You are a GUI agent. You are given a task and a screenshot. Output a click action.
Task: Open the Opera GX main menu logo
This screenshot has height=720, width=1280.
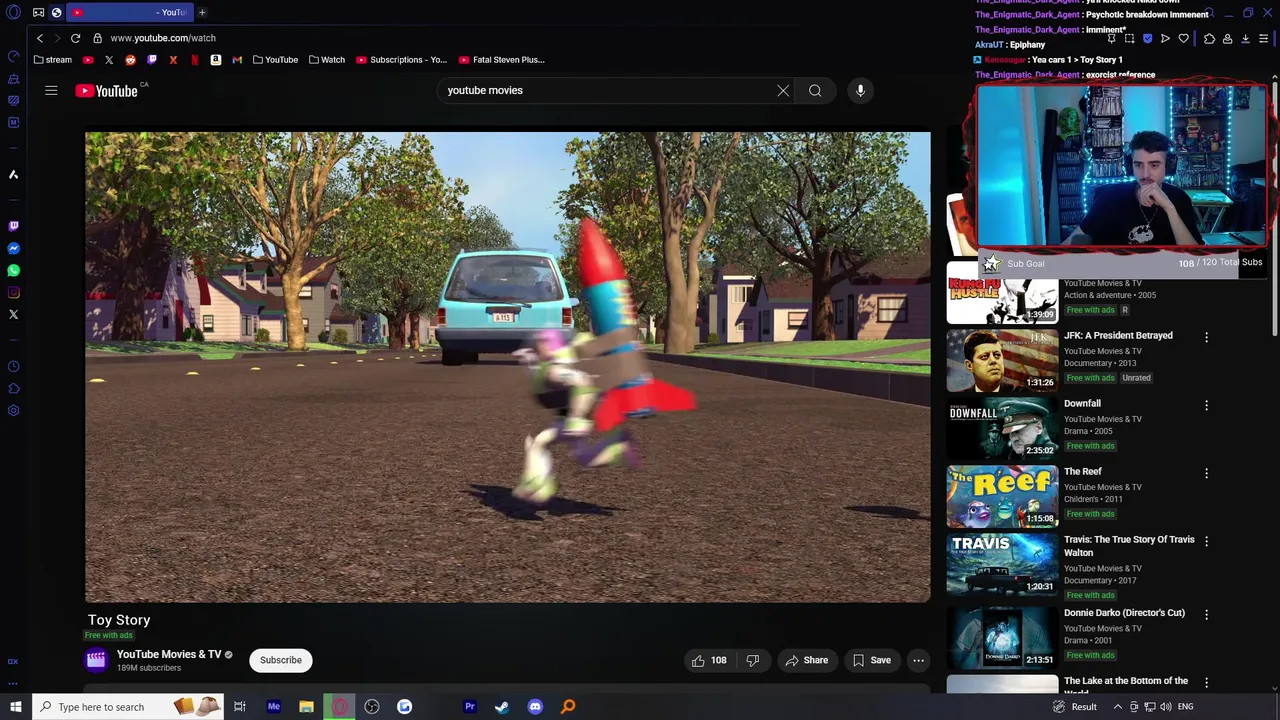click(14, 12)
